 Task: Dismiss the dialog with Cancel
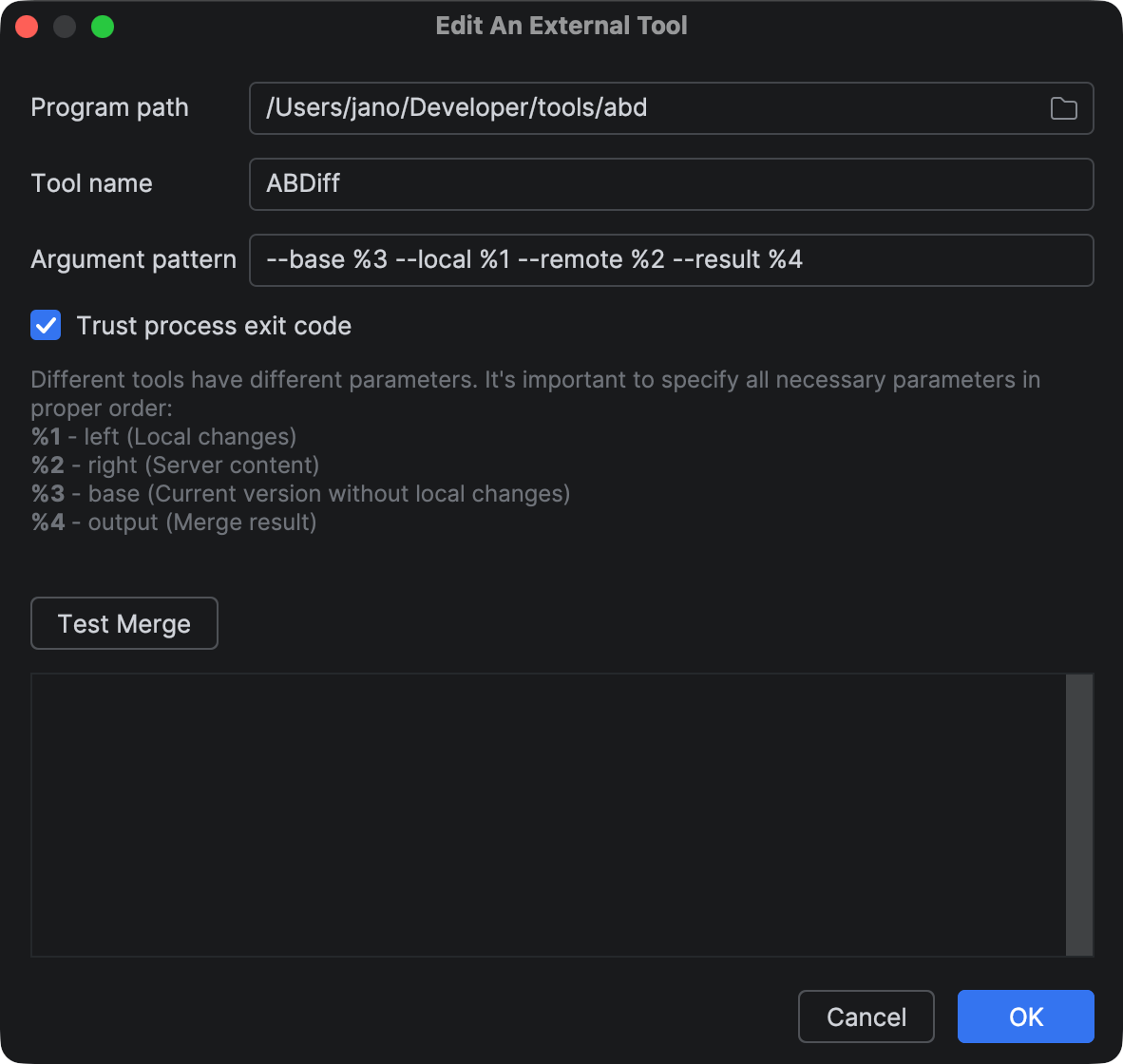click(x=866, y=1016)
